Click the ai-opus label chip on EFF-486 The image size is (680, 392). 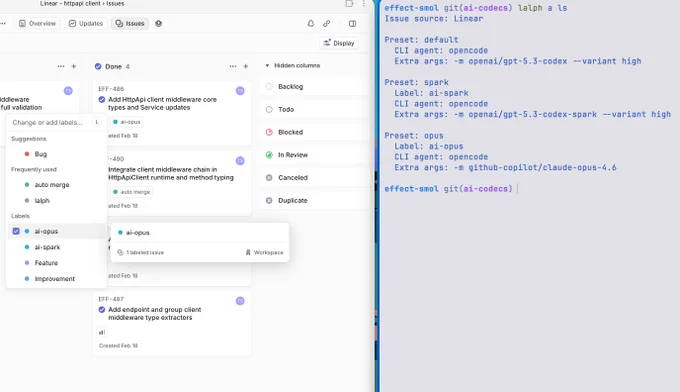pos(127,122)
